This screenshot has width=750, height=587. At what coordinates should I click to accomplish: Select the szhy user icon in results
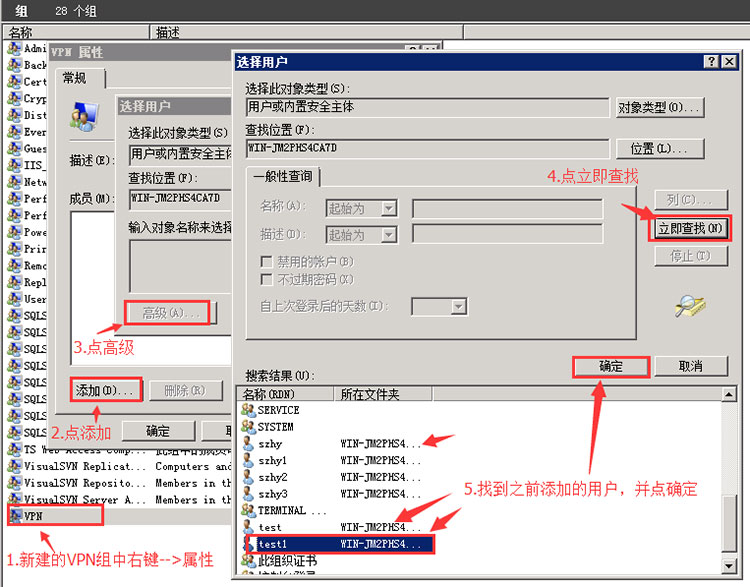tap(249, 444)
